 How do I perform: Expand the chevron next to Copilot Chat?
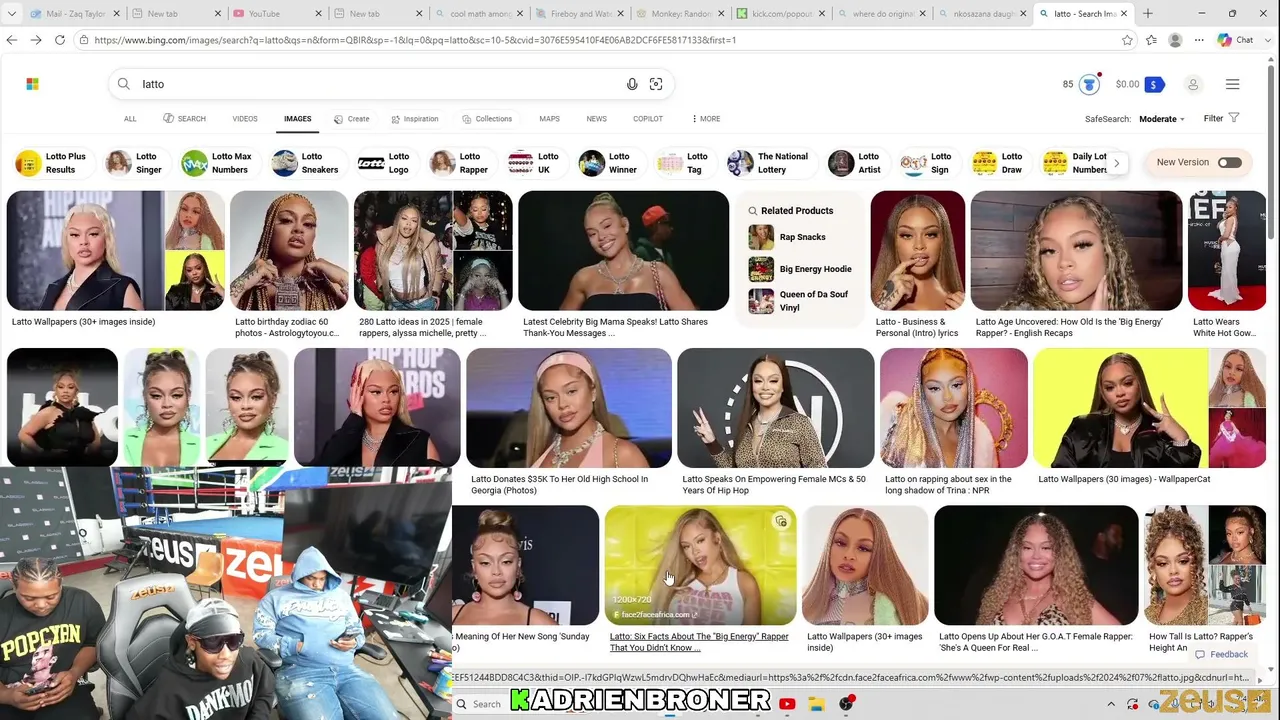click(x=1268, y=40)
